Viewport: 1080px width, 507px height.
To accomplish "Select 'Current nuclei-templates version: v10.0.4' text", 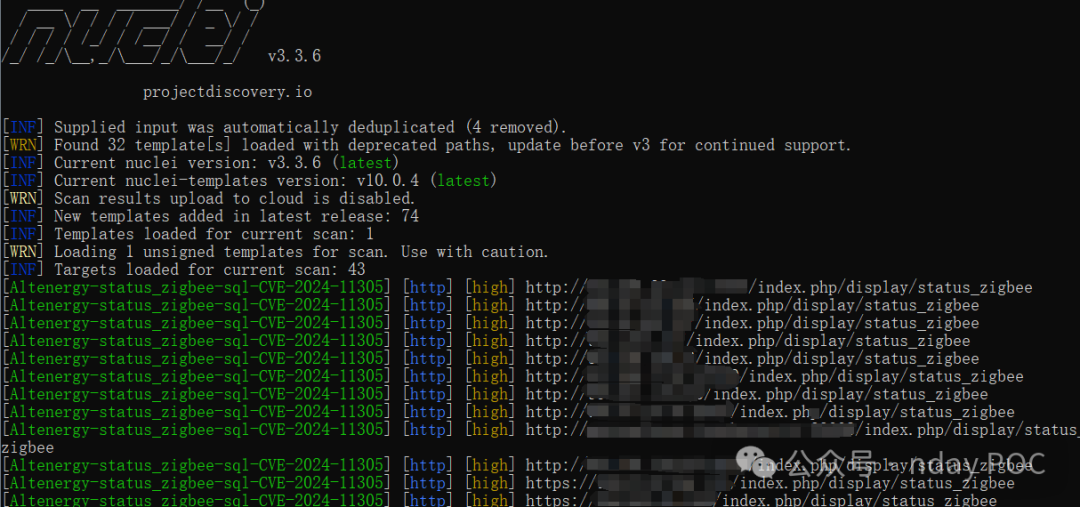I will pos(238,181).
